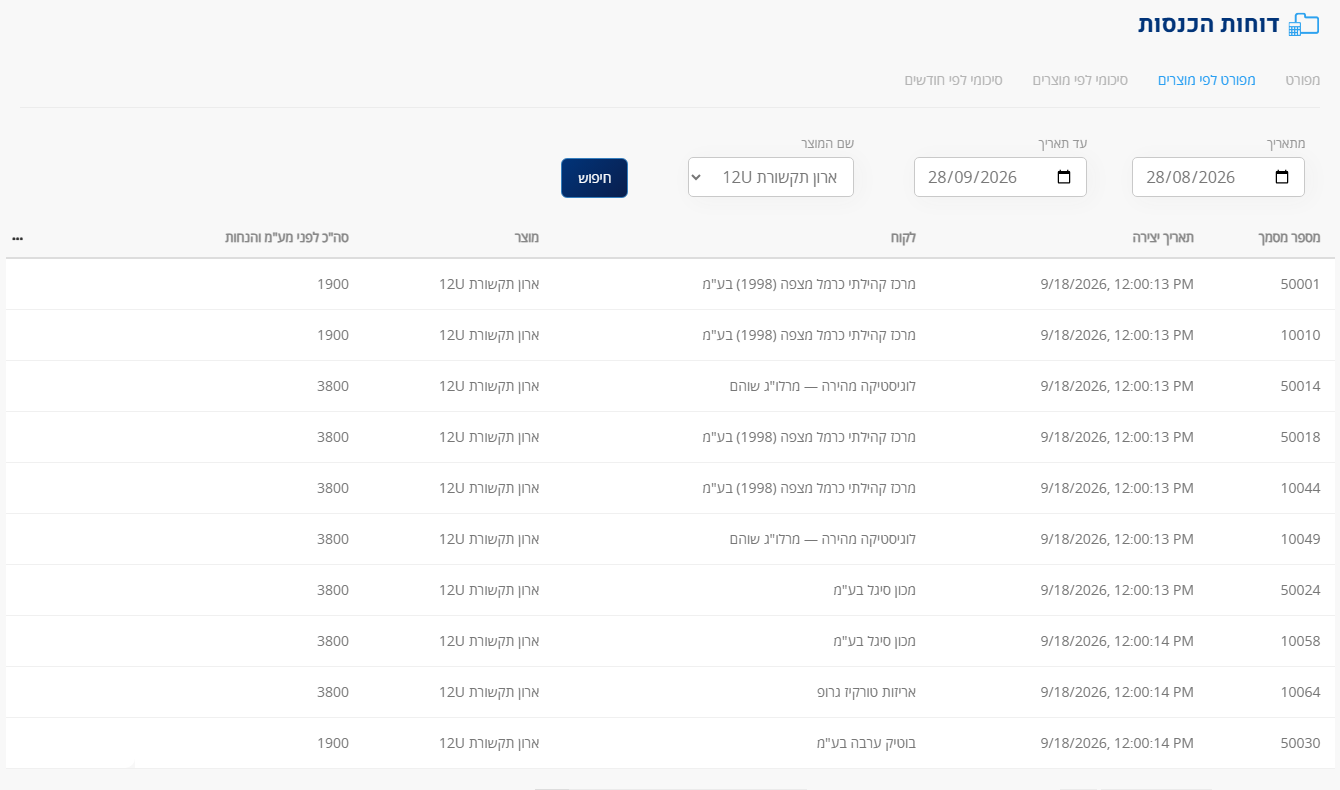The image size is (1340, 790).
Task: Open calendar picker in עד תאריך field
Action: pyautogui.click(x=1063, y=177)
